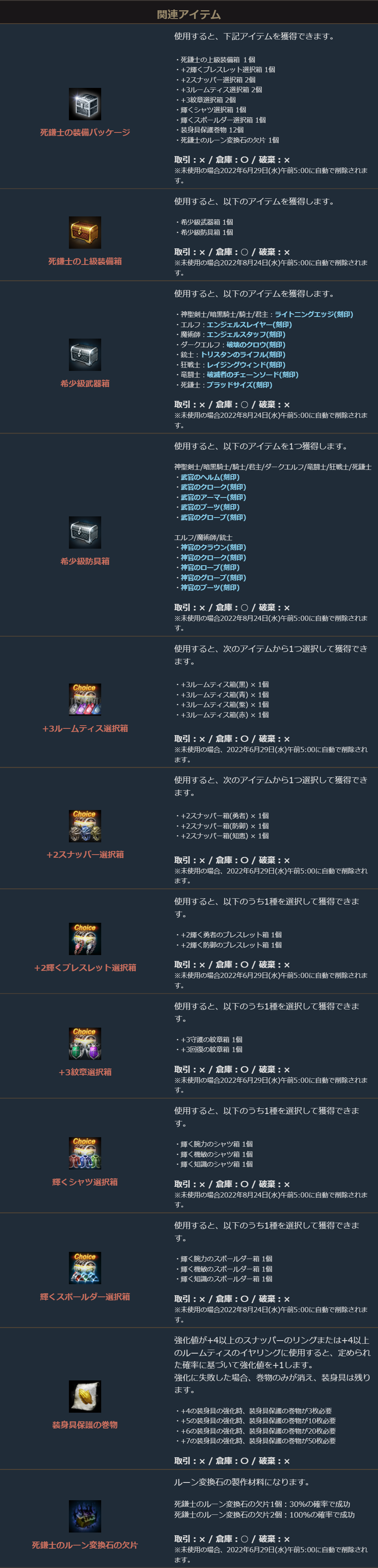The image size is (378, 1568).
Task: Click the ブラッドサイズ(刻印) link
Action: pos(239,385)
